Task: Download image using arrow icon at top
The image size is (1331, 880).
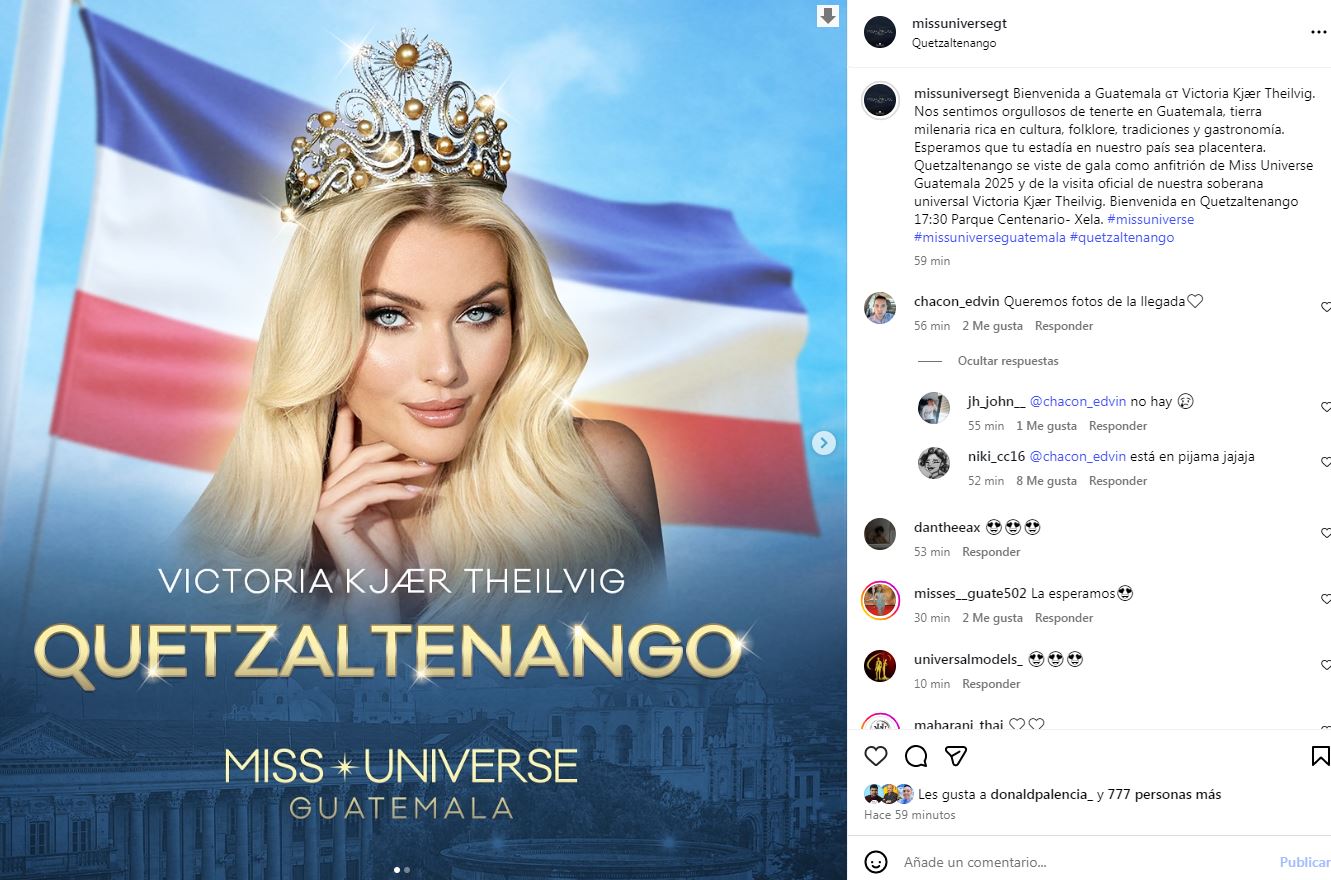Action: pyautogui.click(x=828, y=16)
